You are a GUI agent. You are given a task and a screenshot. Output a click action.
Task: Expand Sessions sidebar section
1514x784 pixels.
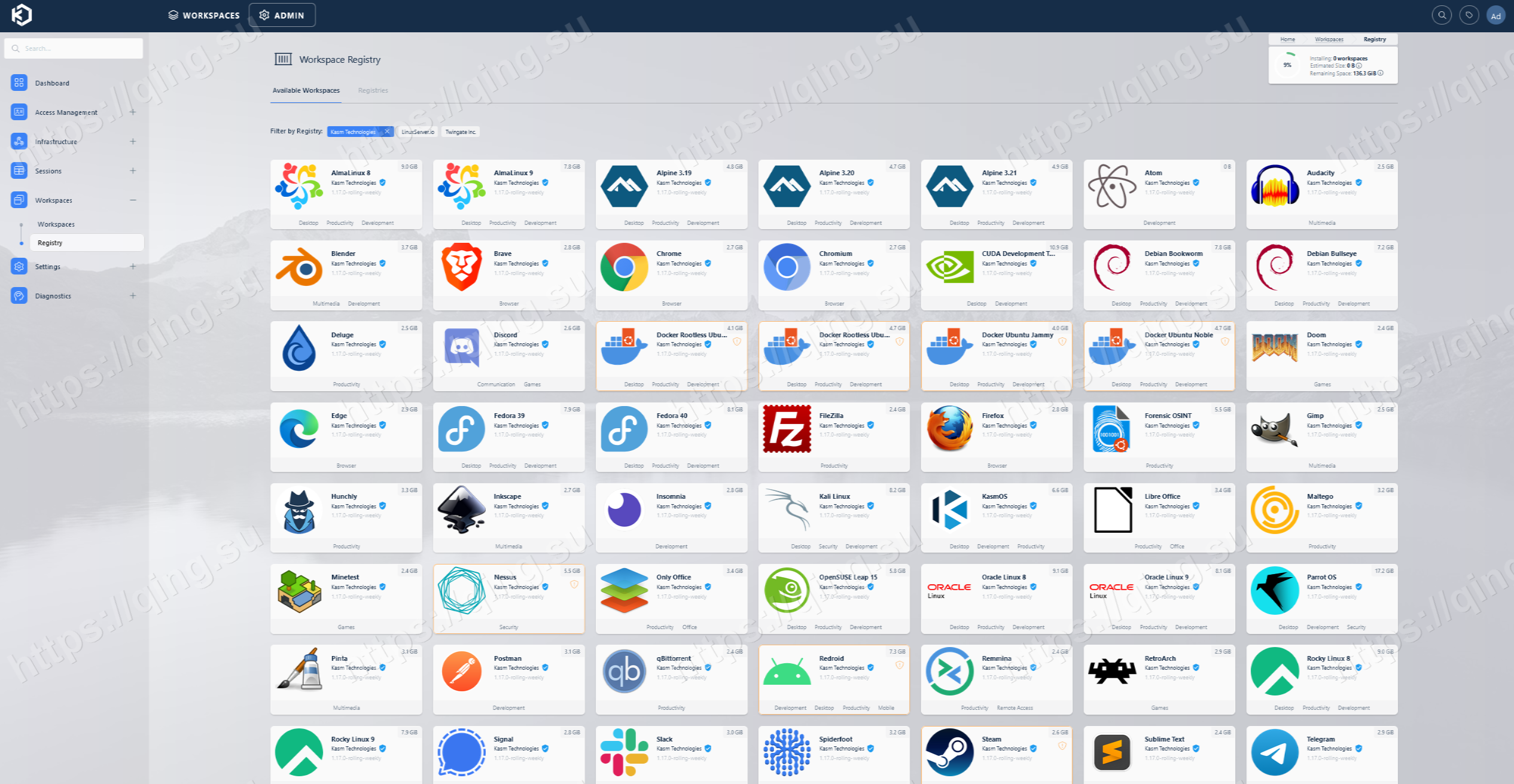point(133,171)
